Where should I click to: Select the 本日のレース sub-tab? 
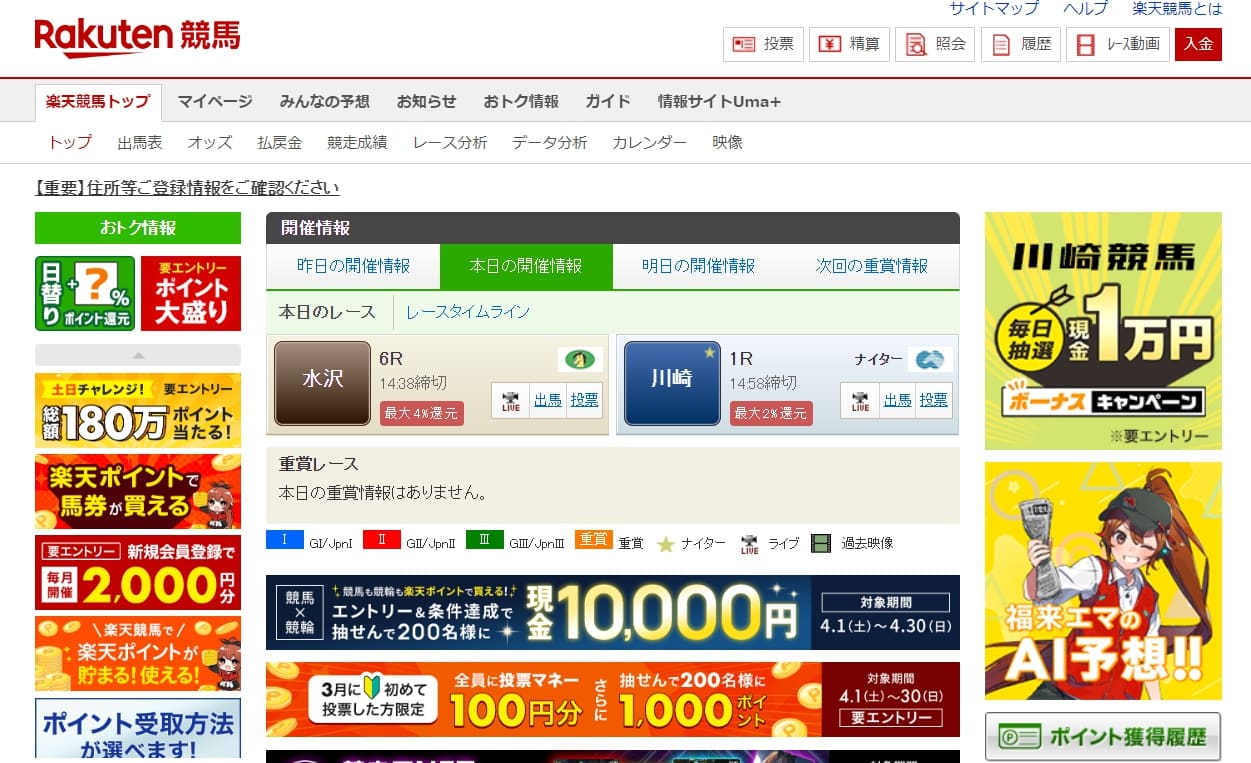click(x=327, y=312)
